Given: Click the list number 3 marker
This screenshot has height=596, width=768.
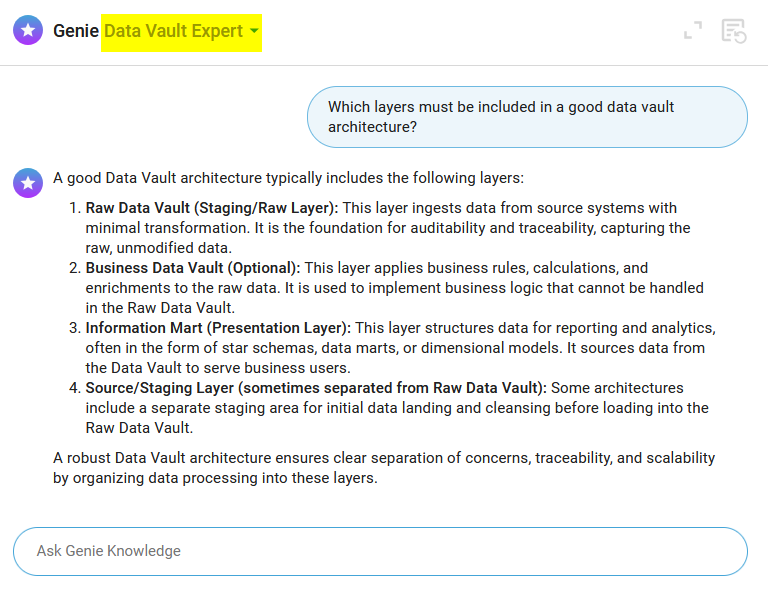Looking at the screenshot, I should click(x=74, y=328).
